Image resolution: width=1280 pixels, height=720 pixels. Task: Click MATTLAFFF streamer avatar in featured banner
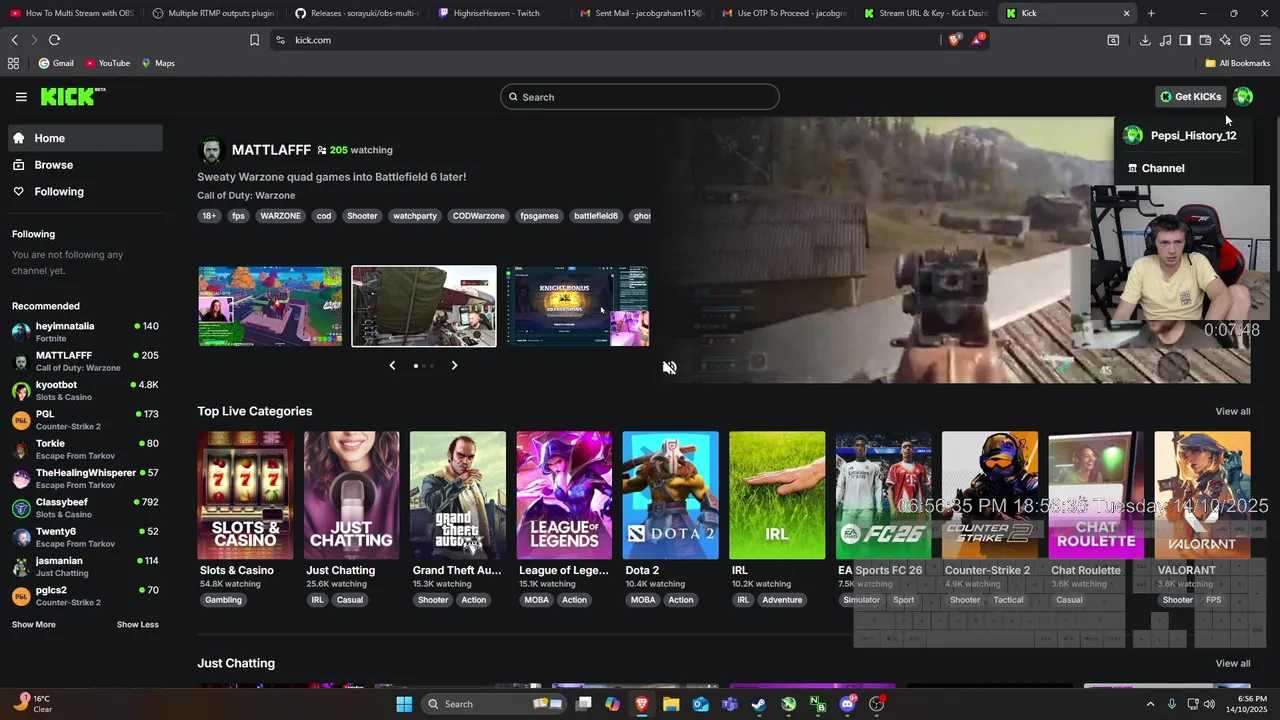(x=211, y=151)
